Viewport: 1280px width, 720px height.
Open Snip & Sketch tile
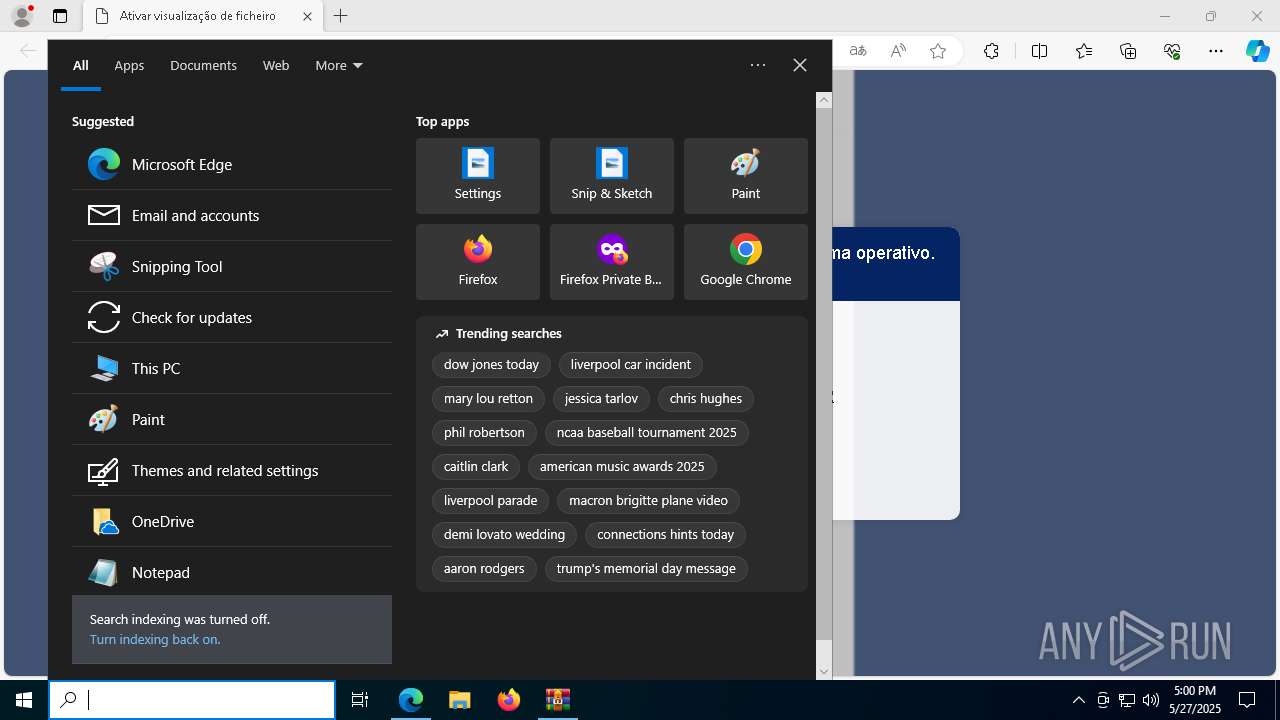point(612,176)
